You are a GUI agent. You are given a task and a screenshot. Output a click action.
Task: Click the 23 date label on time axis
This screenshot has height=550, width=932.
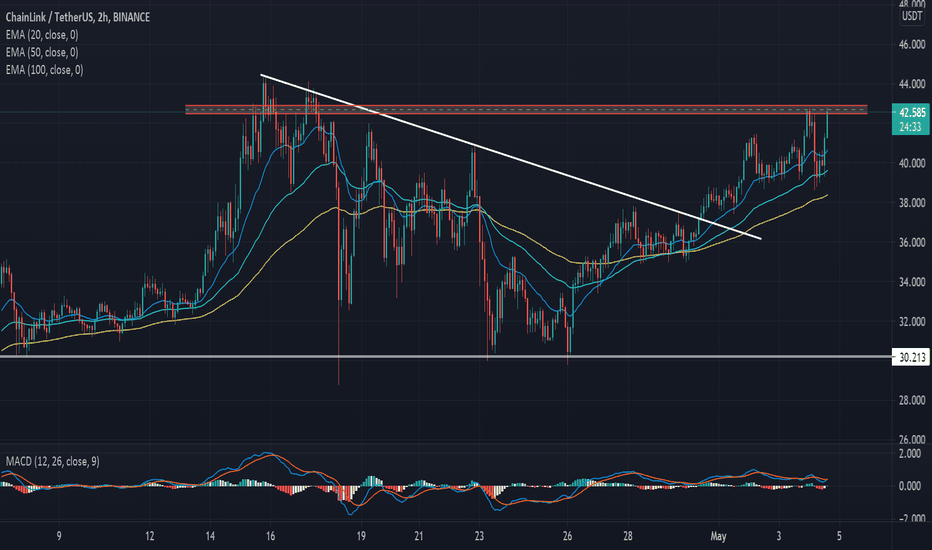tap(479, 536)
